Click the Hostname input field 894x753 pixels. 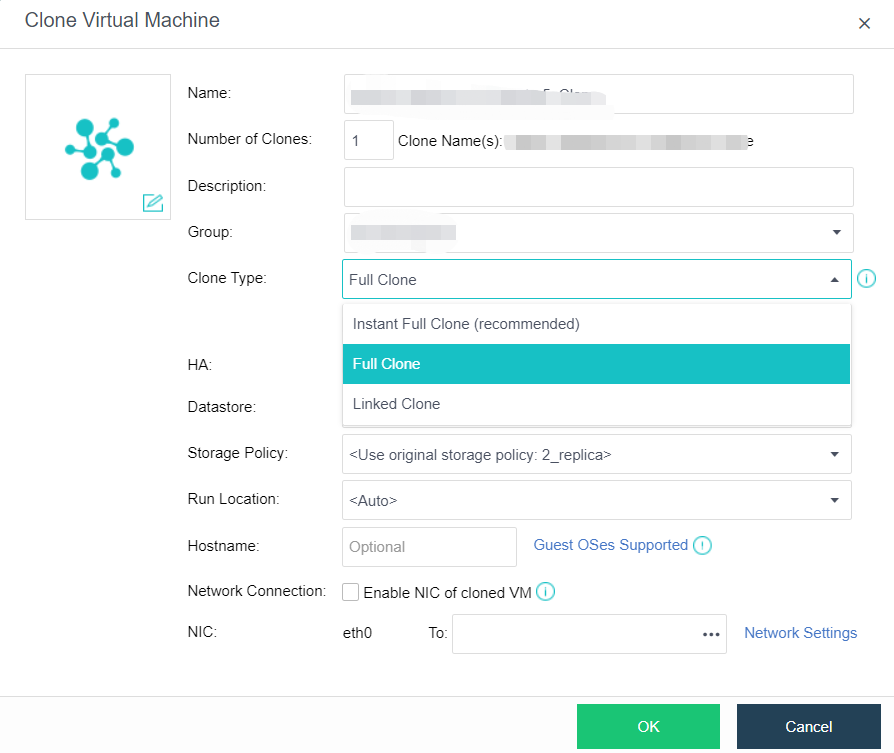click(429, 547)
